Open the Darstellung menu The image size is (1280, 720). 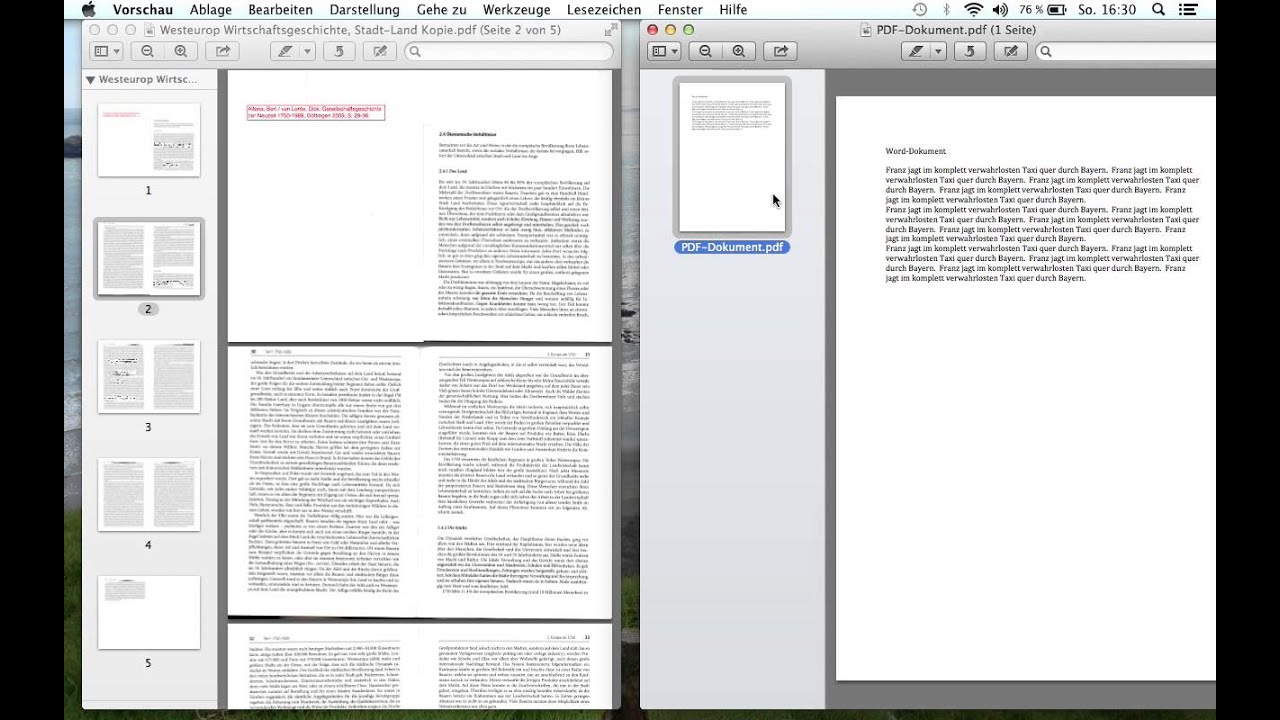pos(365,10)
